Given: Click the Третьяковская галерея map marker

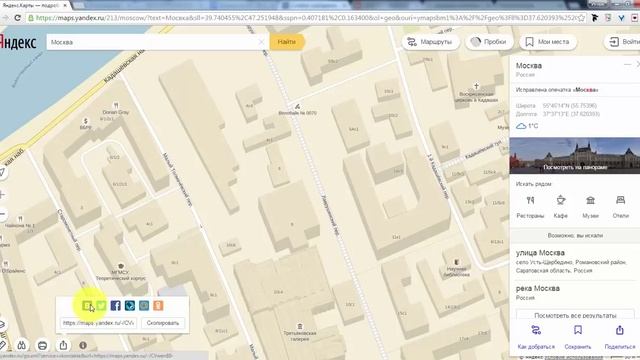Looking at the screenshot, I should pos(300,332).
